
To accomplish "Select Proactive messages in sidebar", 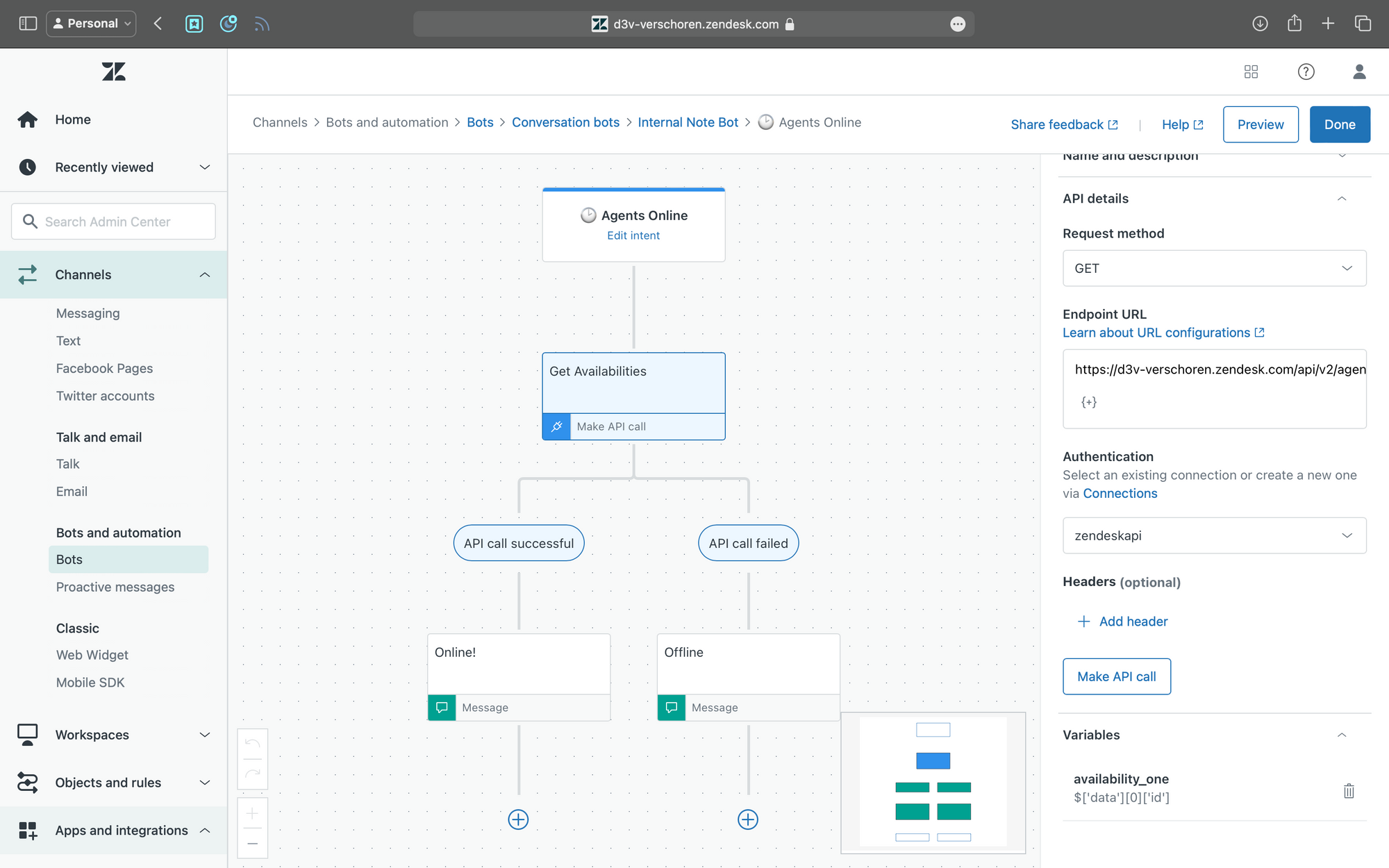I will point(115,587).
